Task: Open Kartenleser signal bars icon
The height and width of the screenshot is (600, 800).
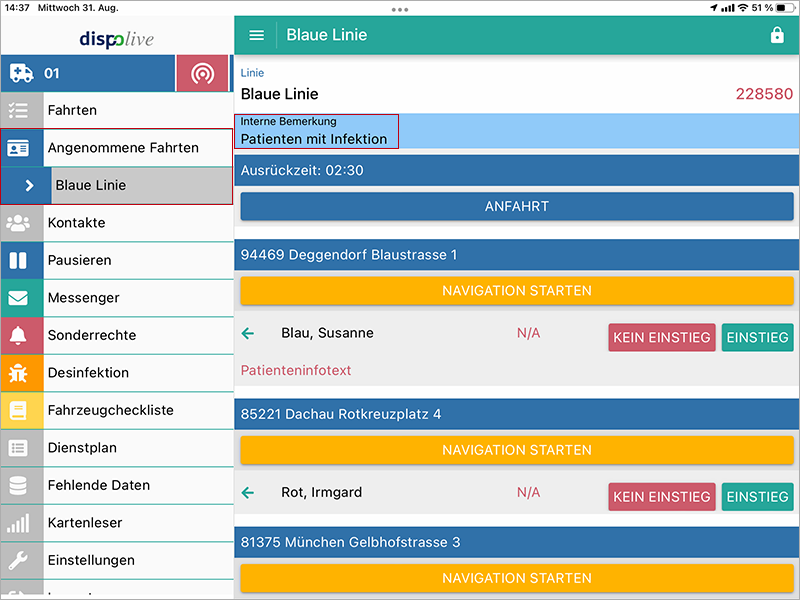Action: pyautogui.click(x=18, y=523)
